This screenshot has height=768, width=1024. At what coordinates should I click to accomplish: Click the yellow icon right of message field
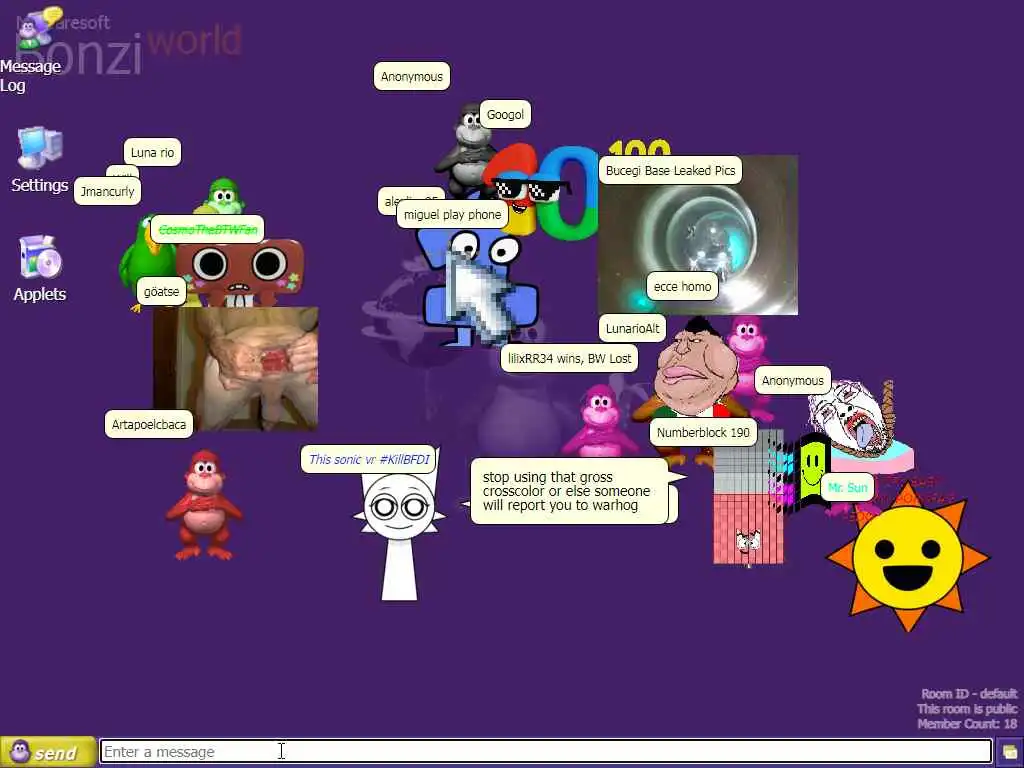point(1010,752)
